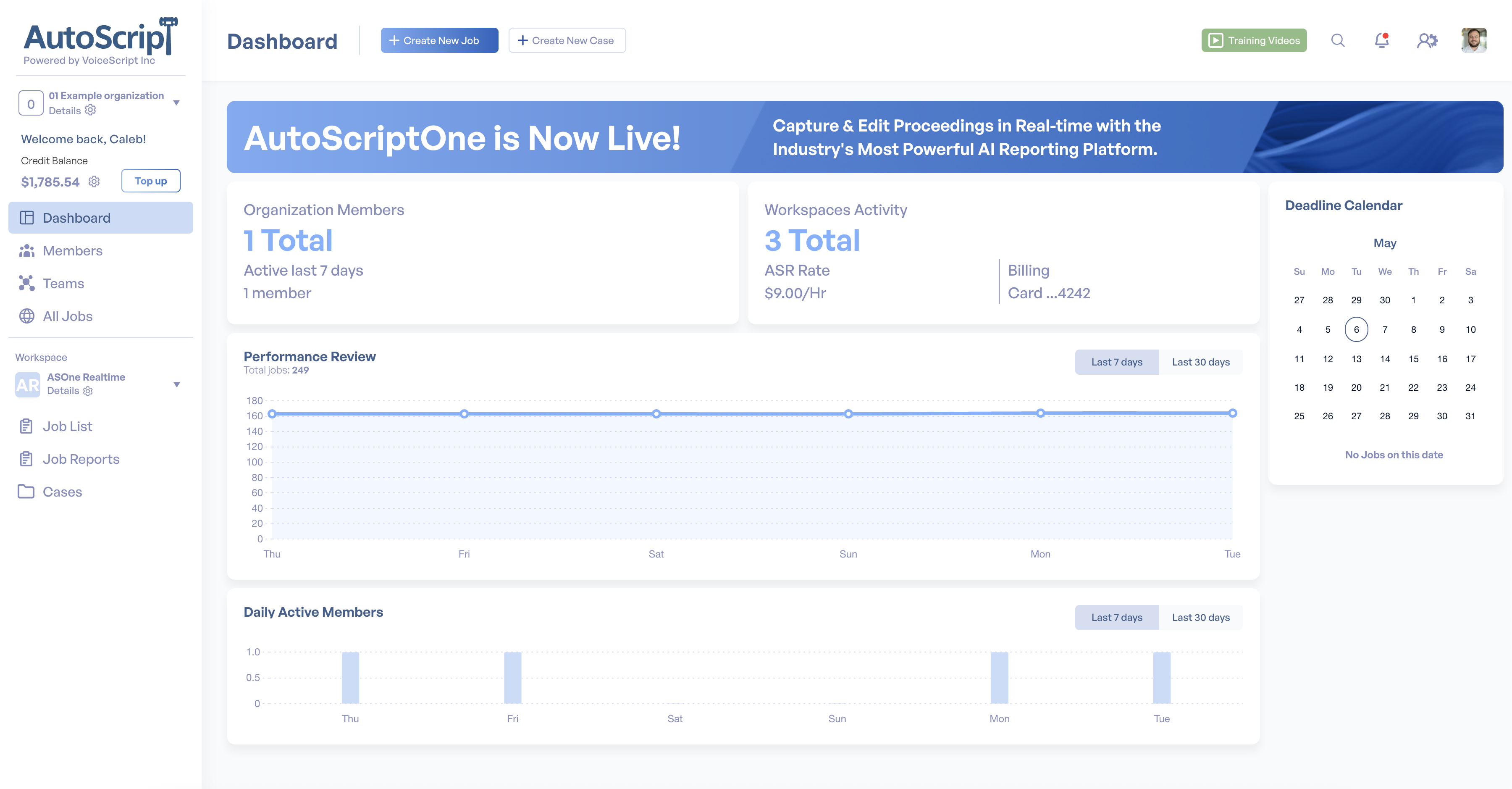The image size is (1512, 789).
Task: Click the AR workspace avatar badge
Action: click(x=28, y=385)
